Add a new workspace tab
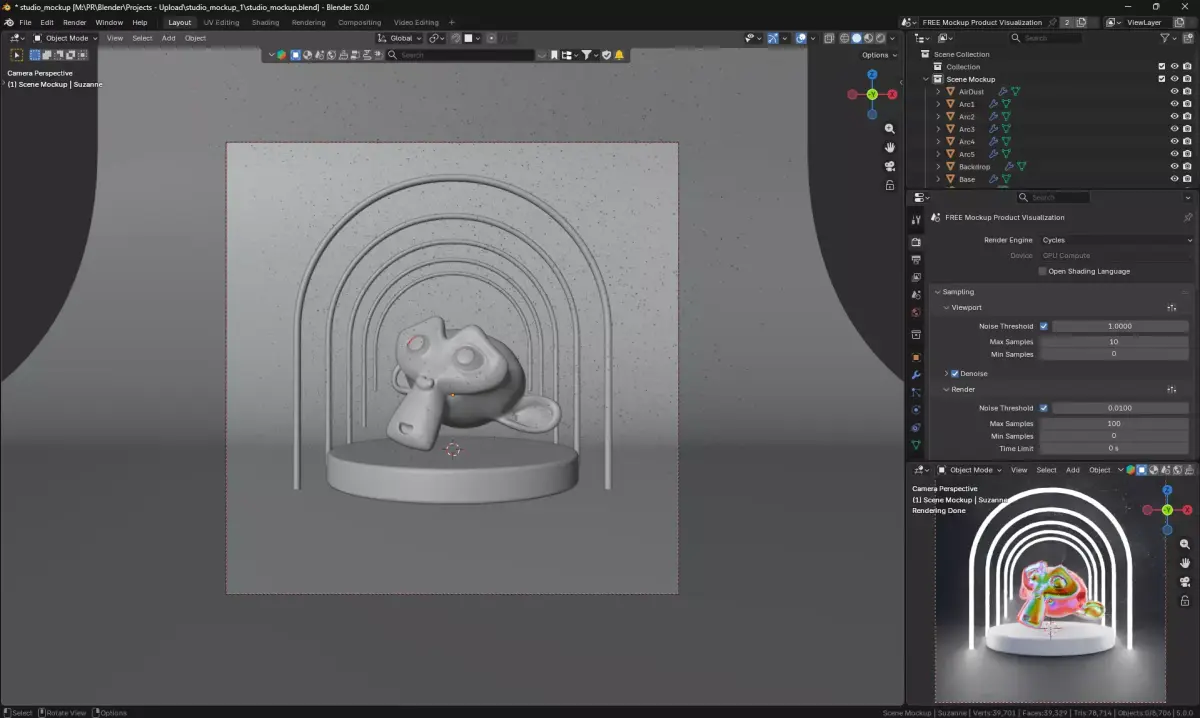Image resolution: width=1200 pixels, height=718 pixels. pos(451,22)
